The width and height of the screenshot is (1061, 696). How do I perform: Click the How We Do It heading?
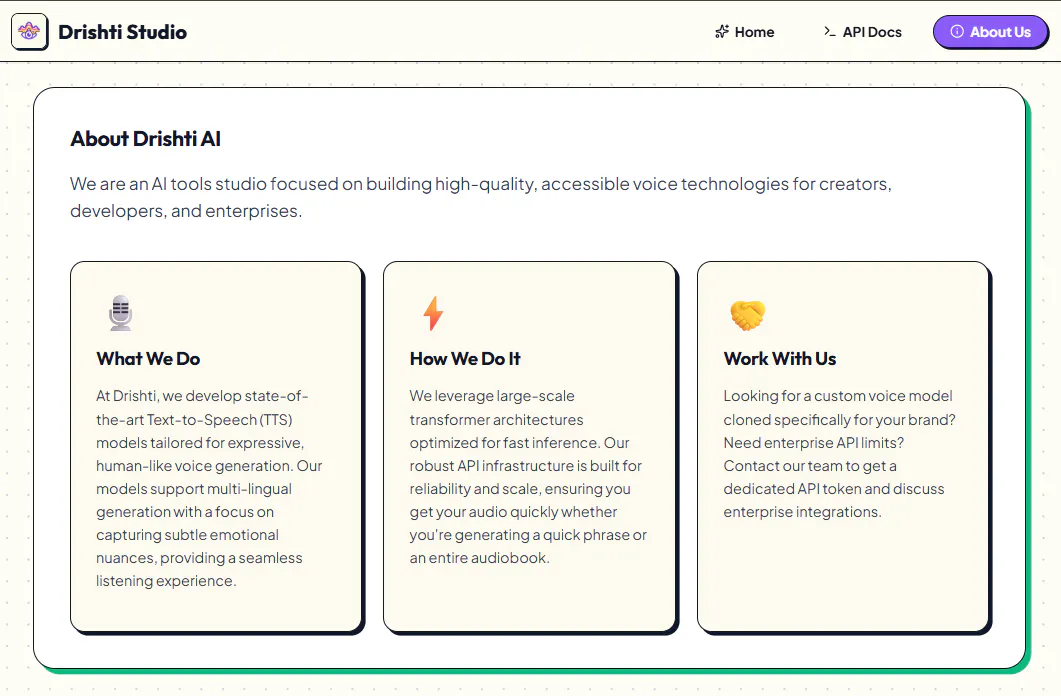(465, 358)
